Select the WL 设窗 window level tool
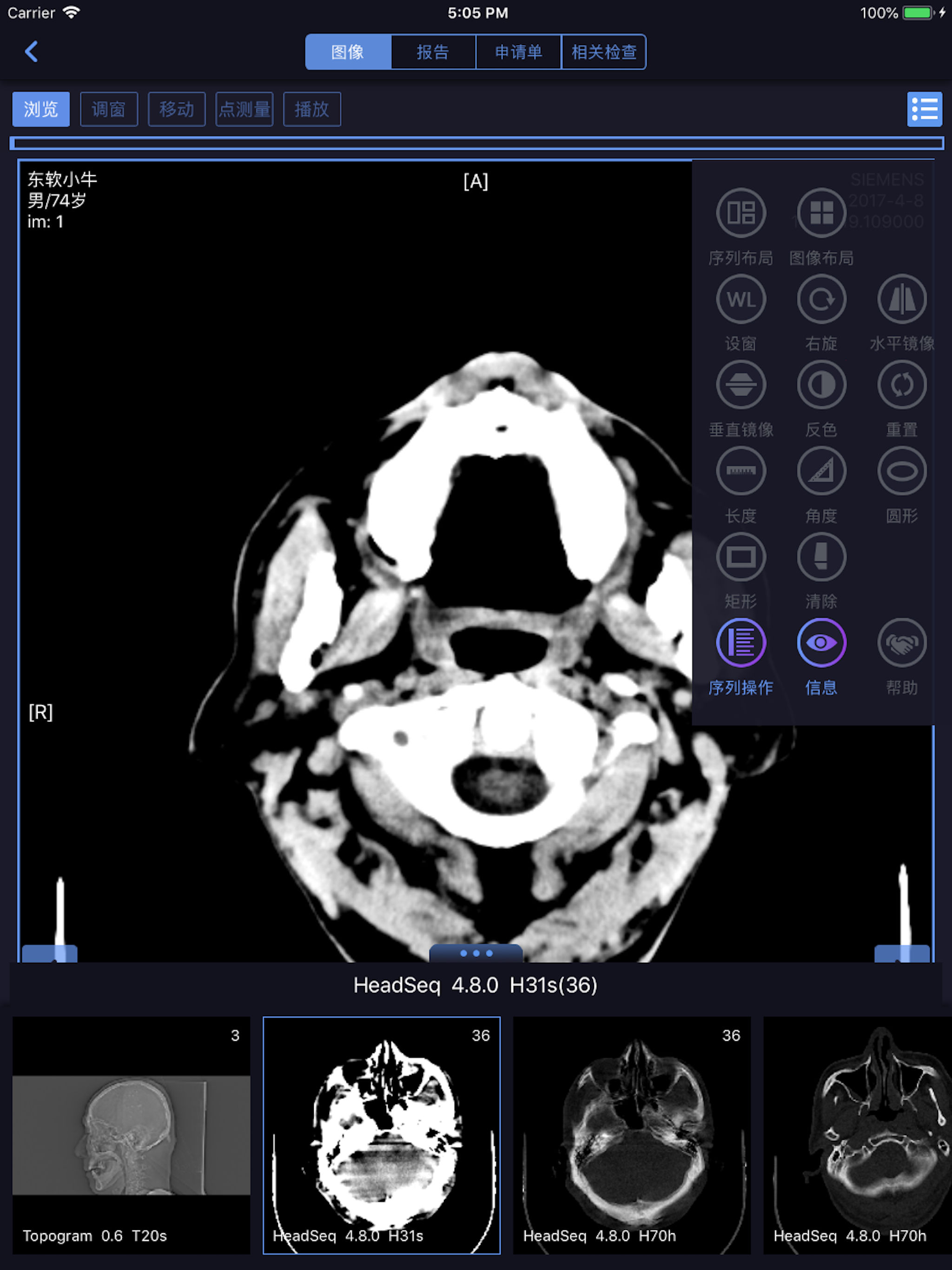The image size is (952, 1270). click(x=740, y=299)
